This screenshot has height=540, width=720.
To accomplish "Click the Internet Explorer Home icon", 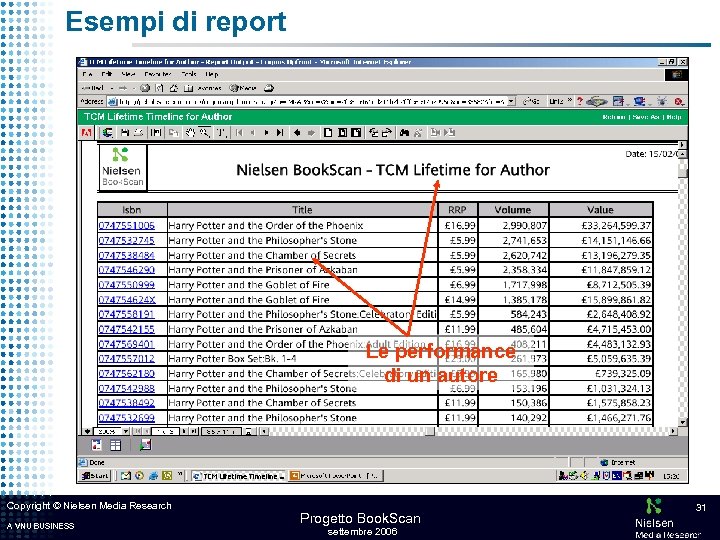I will tap(174, 88).
